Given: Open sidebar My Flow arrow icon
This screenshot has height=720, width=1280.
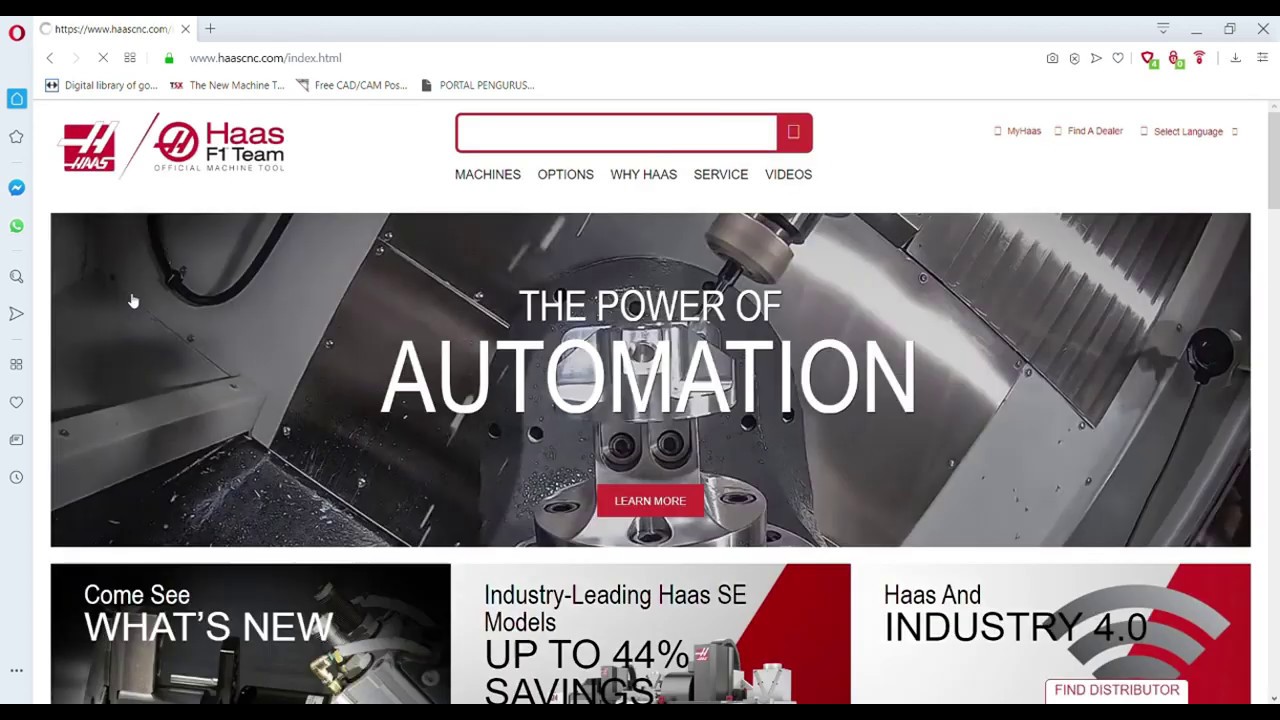Looking at the screenshot, I should coord(16,314).
